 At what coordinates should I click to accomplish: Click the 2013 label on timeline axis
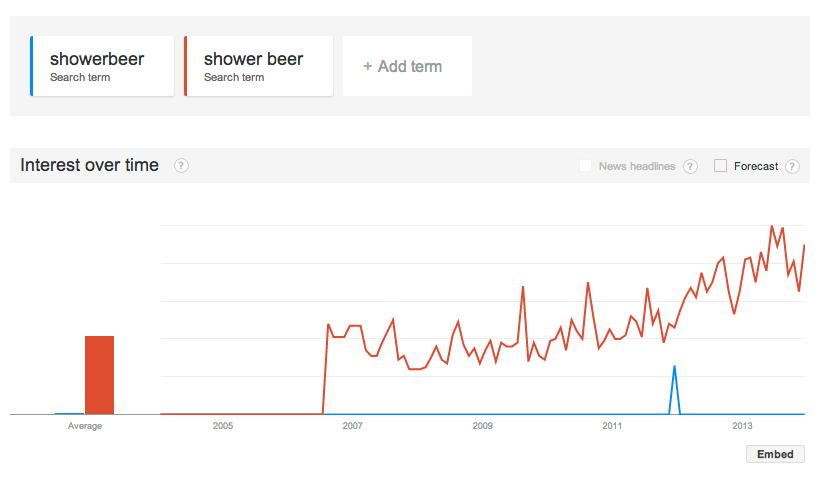pos(742,426)
